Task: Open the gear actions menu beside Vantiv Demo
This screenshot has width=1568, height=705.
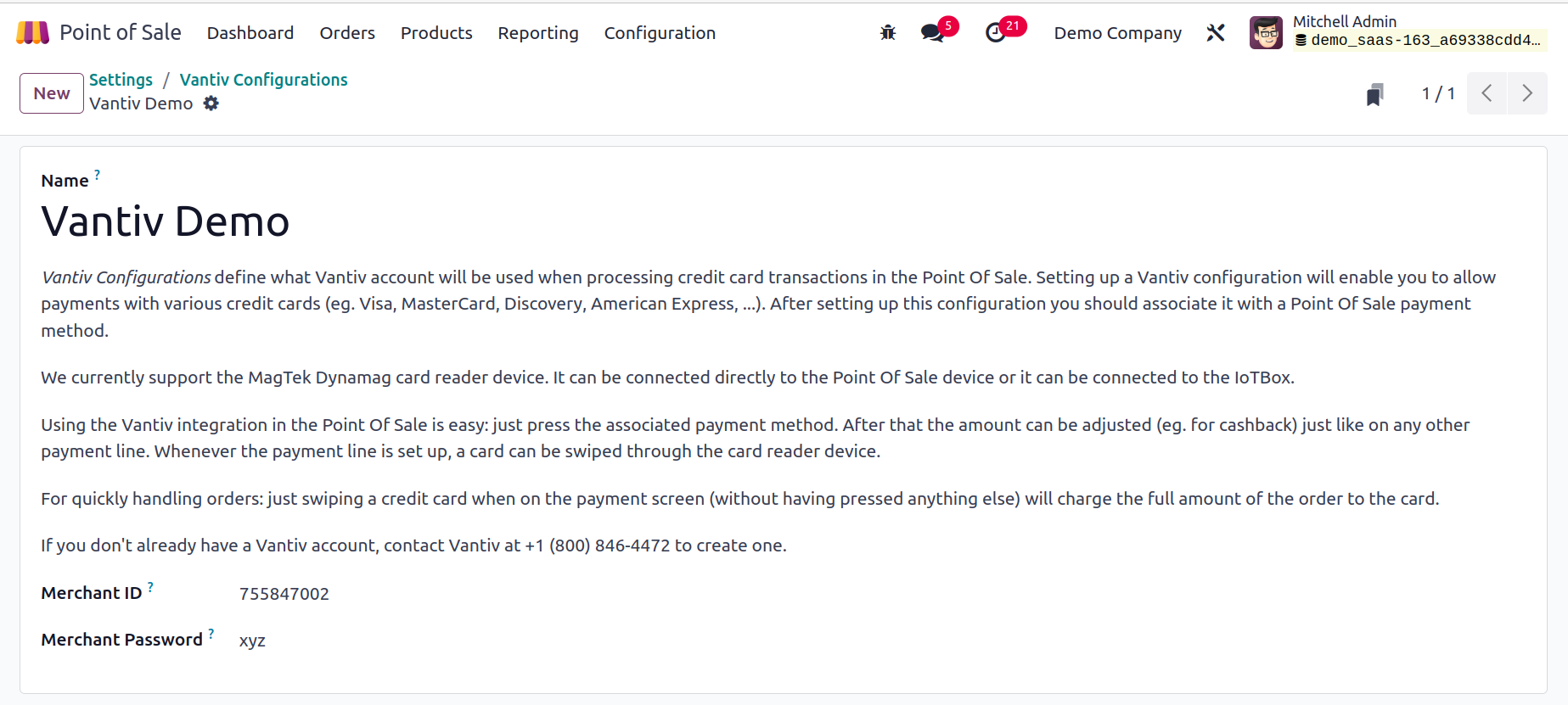Action: pyautogui.click(x=211, y=104)
